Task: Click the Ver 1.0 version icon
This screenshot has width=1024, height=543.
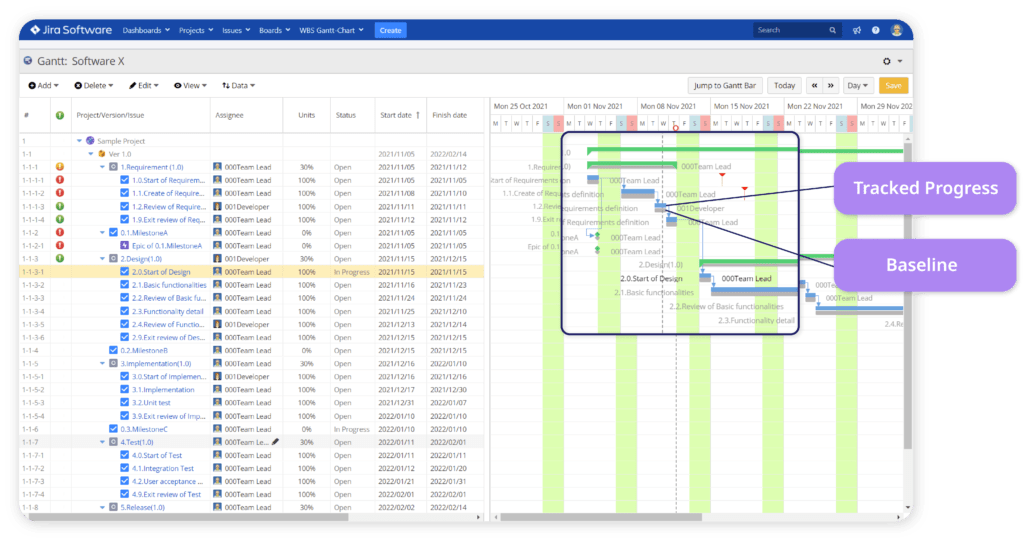Action: (102, 154)
